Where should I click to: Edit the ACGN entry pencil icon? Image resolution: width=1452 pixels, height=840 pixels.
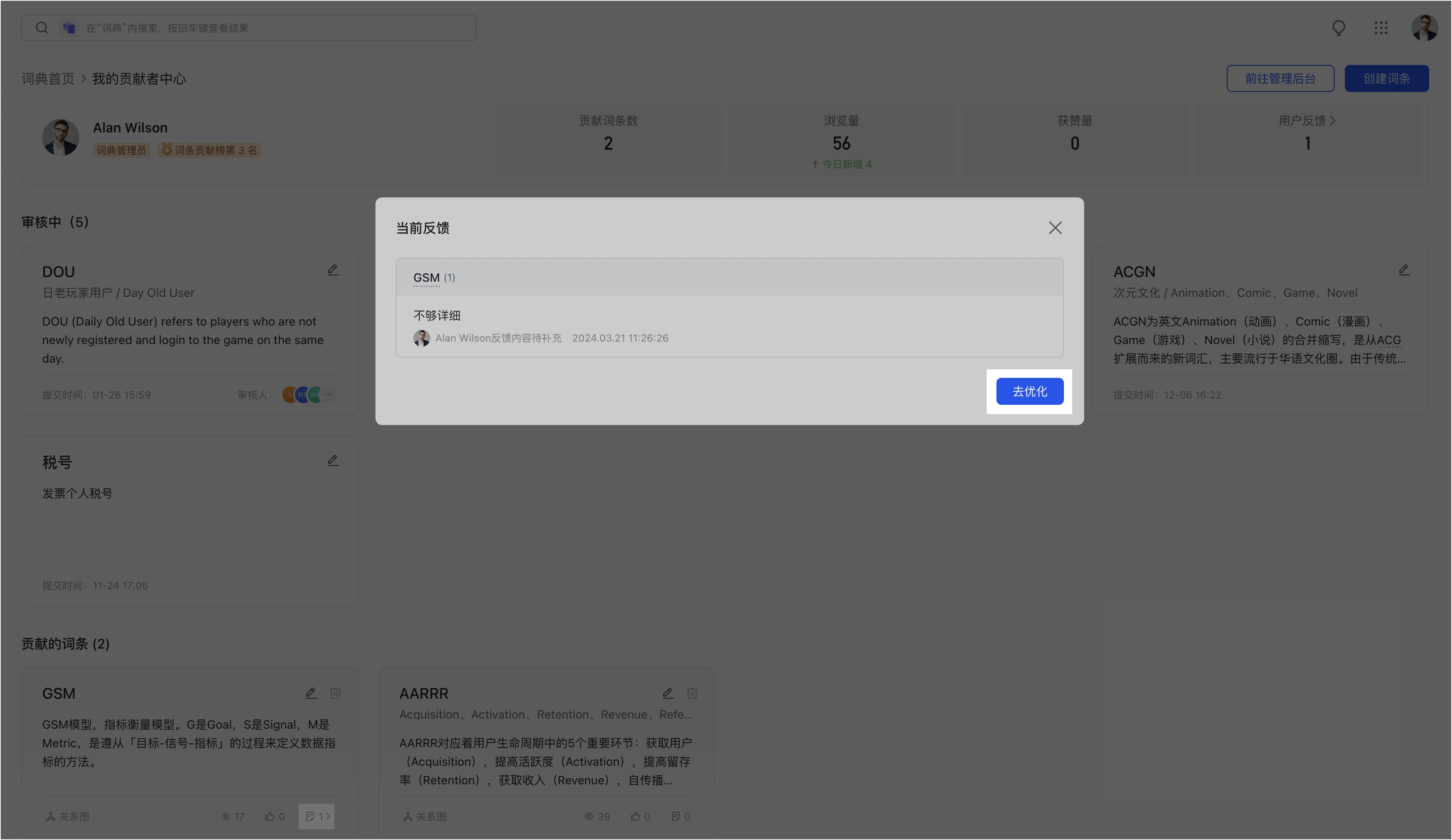[x=1403, y=269]
